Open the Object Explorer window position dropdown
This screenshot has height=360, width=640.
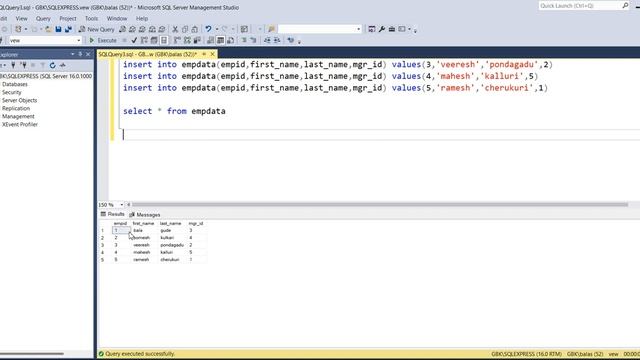(x=72, y=54)
